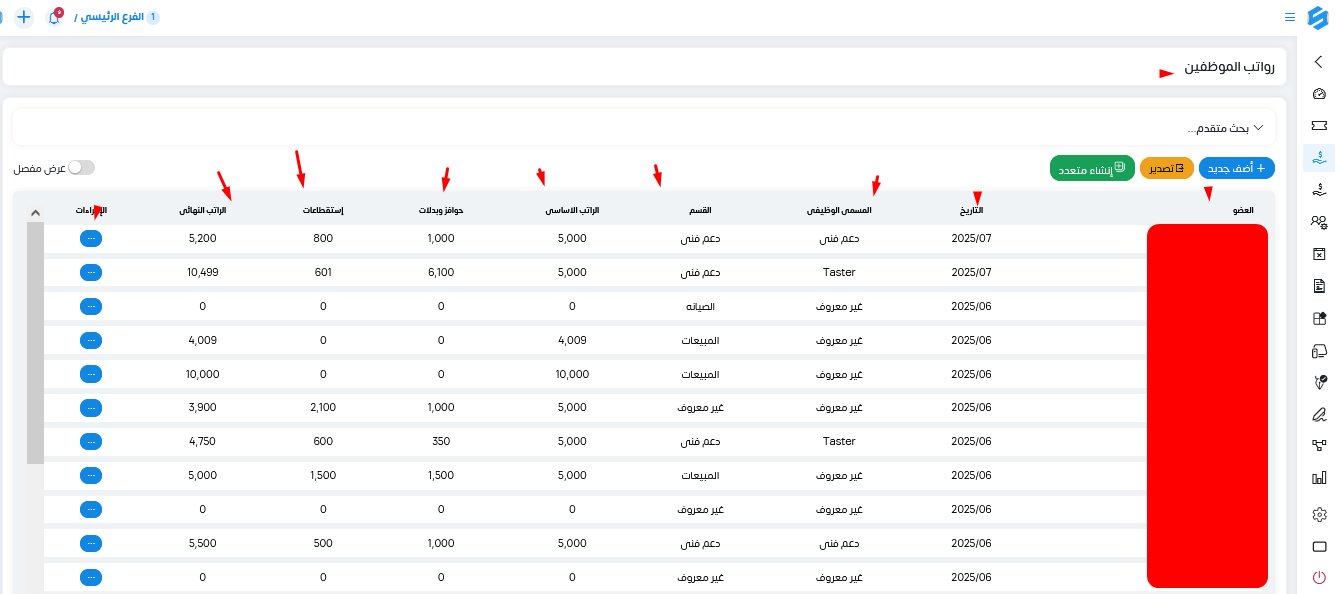Click the رواتب الموظفين page title
Image resolution: width=1339 pixels, height=594 pixels.
[1229, 67]
